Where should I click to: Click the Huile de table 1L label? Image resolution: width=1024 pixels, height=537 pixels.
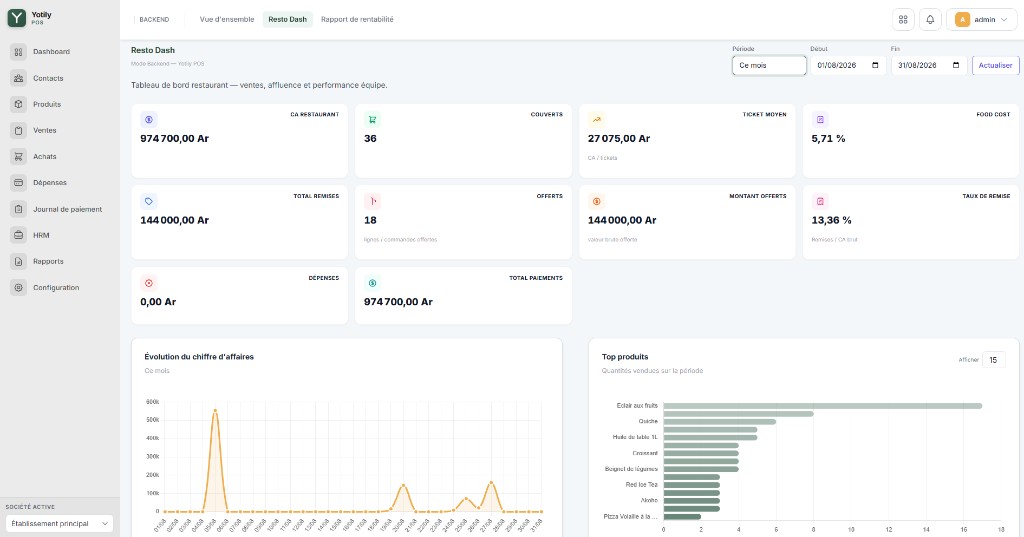pos(635,437)
